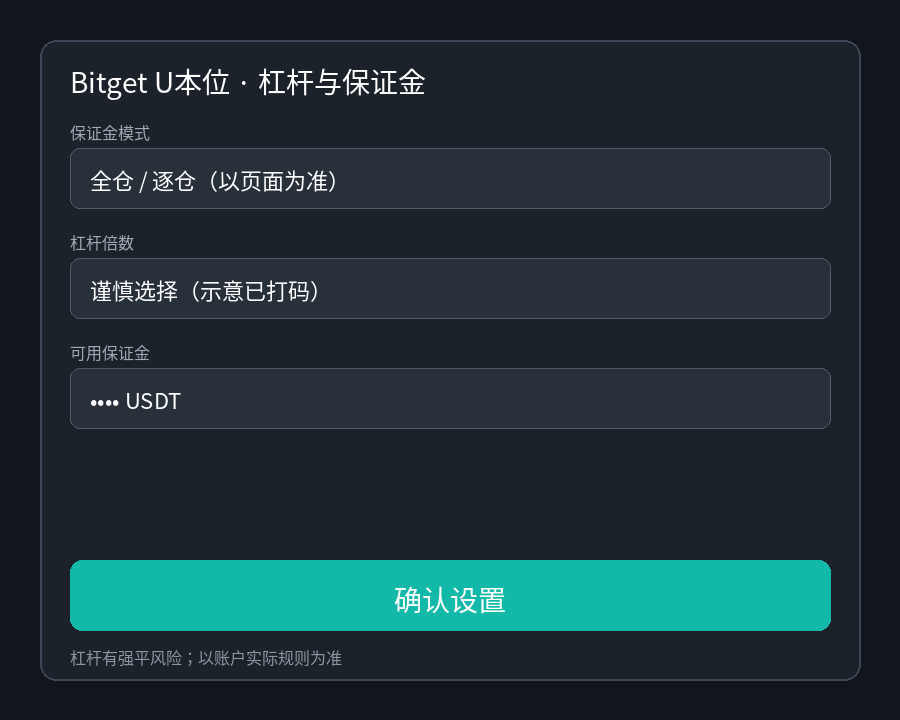Click the Bitget word in the title
The height and width of the screenshot is (720, 900).
pos(109,83)
